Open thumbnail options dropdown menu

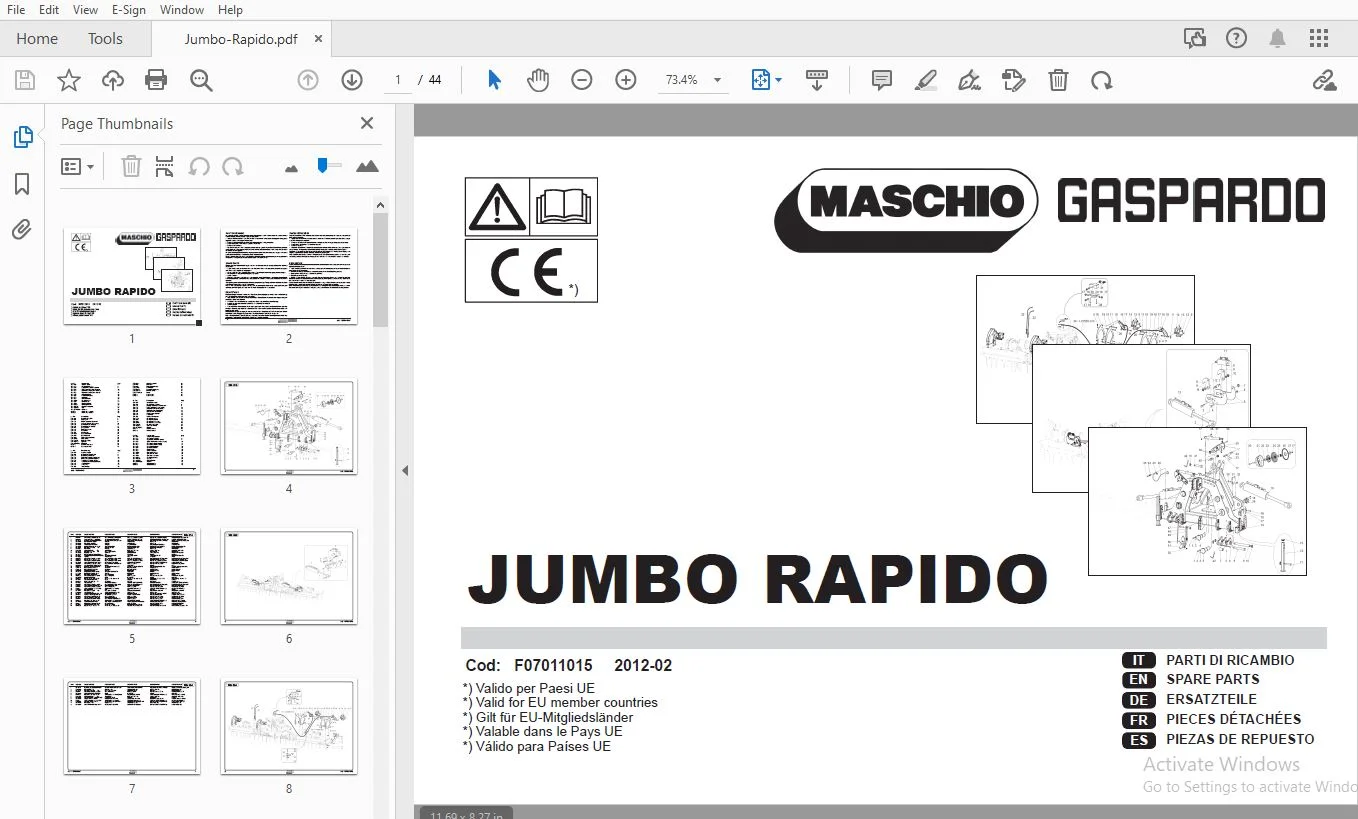(77, 167)
